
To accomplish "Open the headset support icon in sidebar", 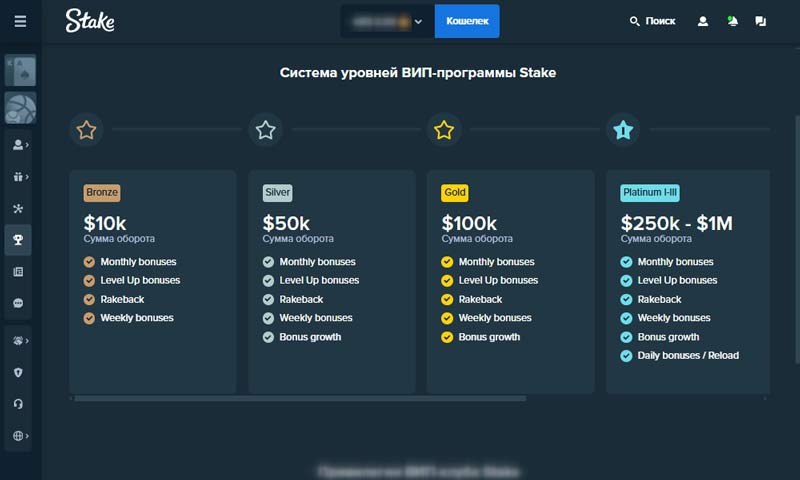I will pyautogui.click(x=19, y=404).
